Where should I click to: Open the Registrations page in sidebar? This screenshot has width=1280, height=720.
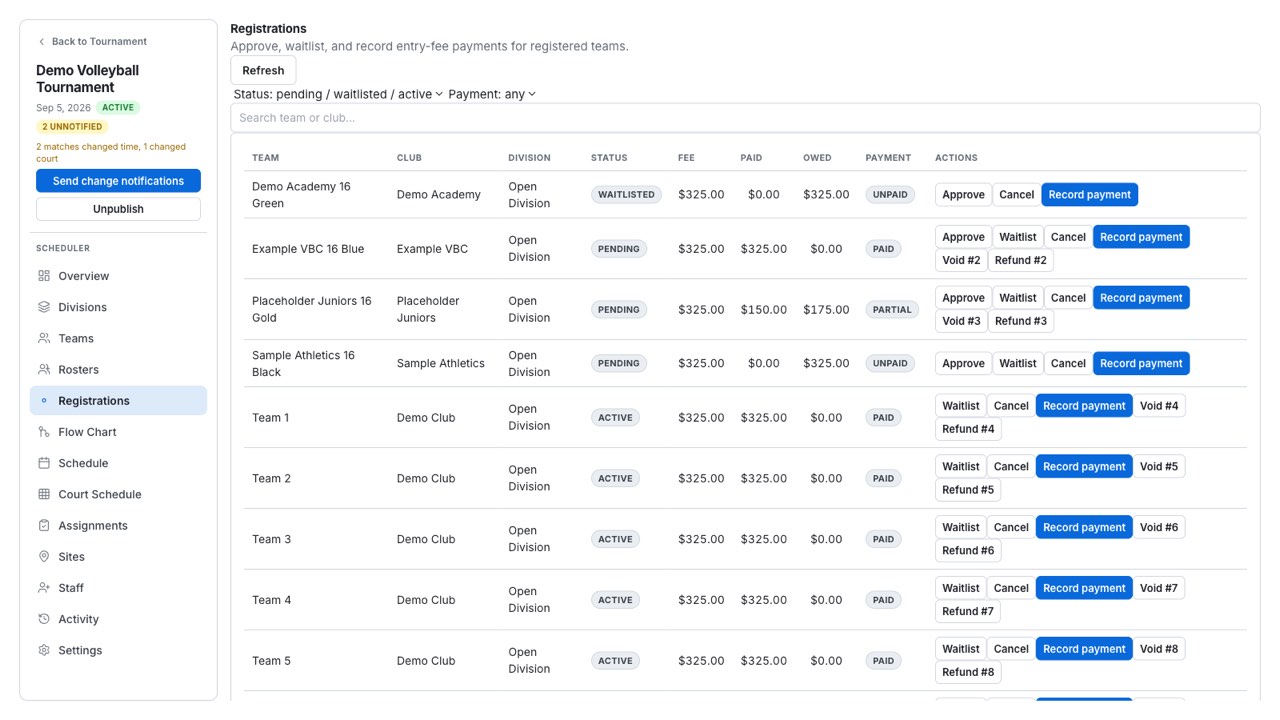click(118, 401)
